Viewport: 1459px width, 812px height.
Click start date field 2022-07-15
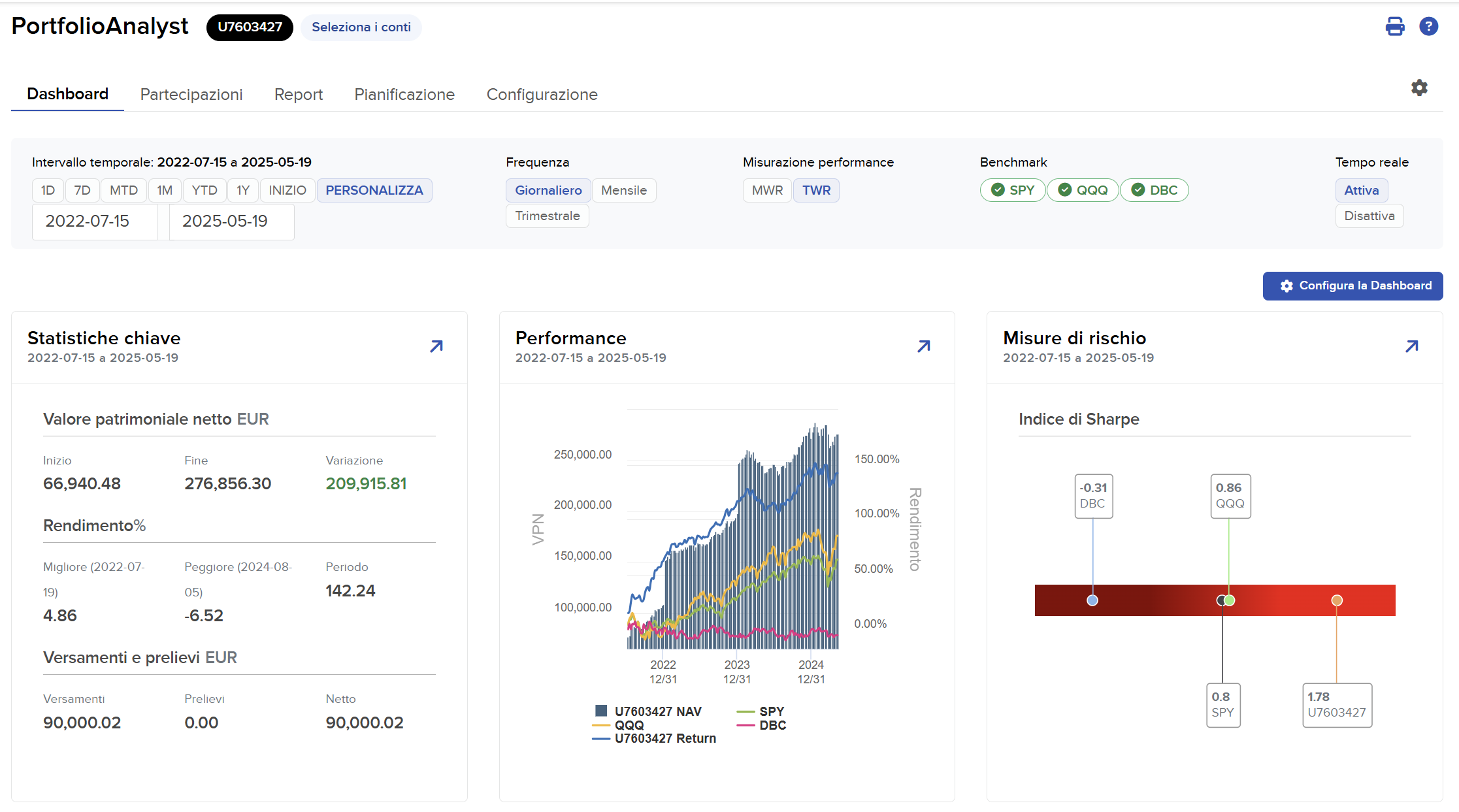pyautogui.click(x=95, y=221)
